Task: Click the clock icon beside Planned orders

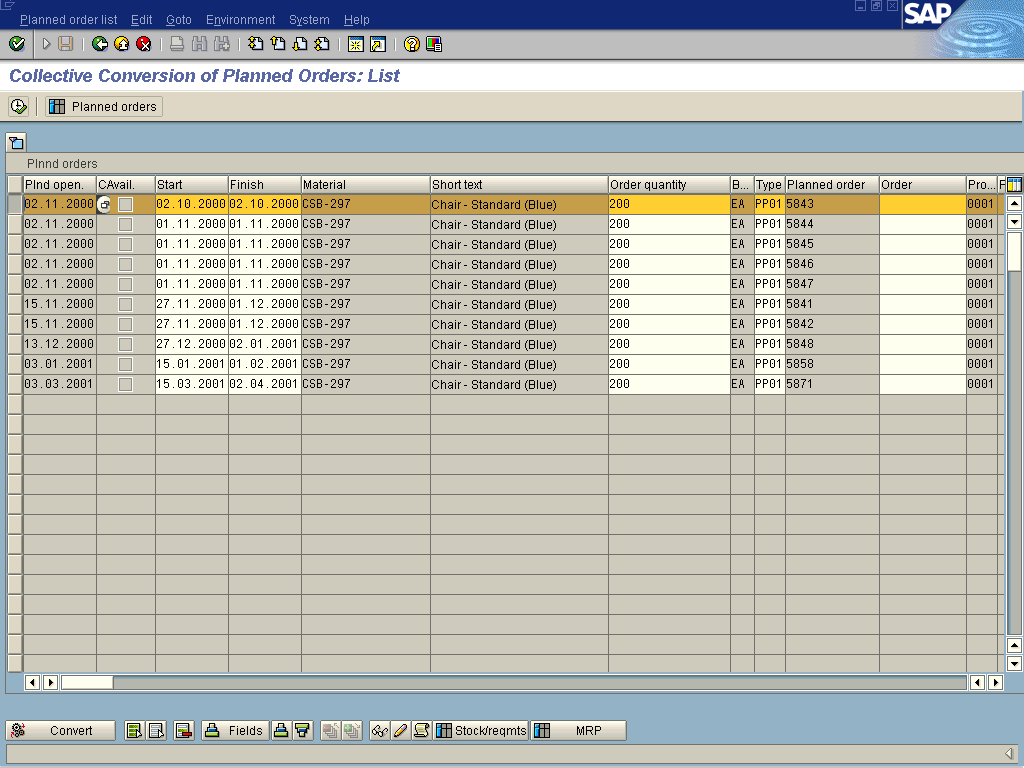Action: pos(18,106)
